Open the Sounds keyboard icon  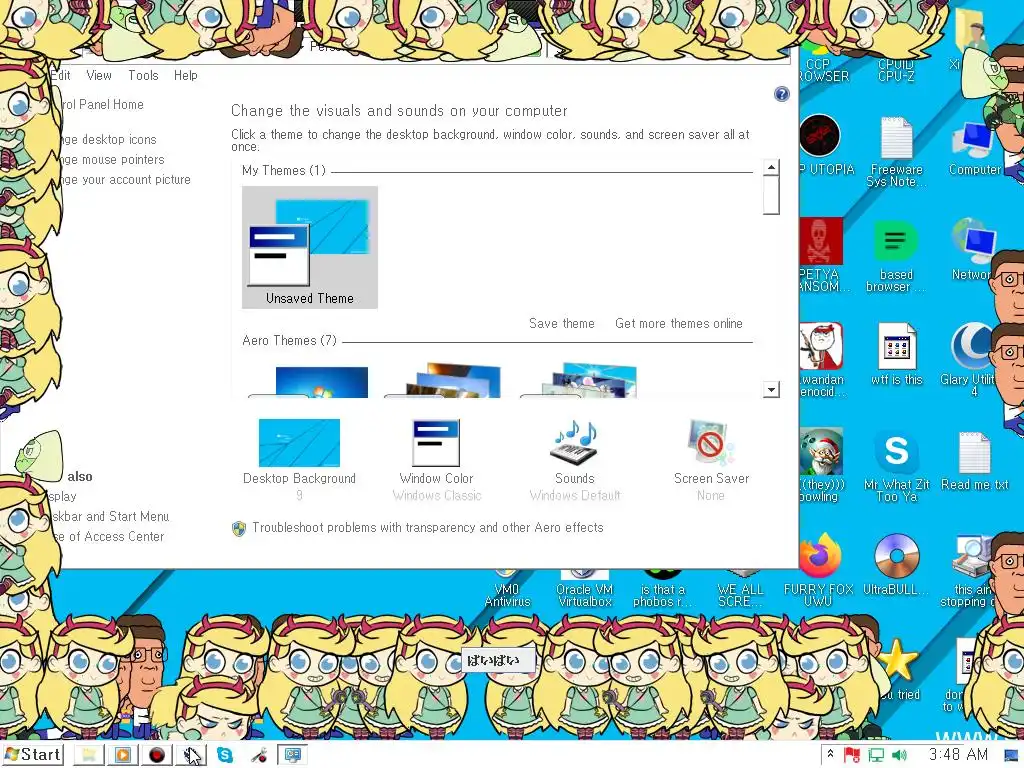click(x=575, y=443)
